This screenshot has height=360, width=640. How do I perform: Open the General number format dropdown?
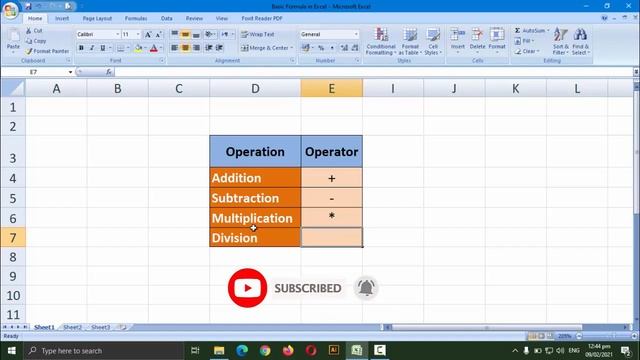(356, 35)
